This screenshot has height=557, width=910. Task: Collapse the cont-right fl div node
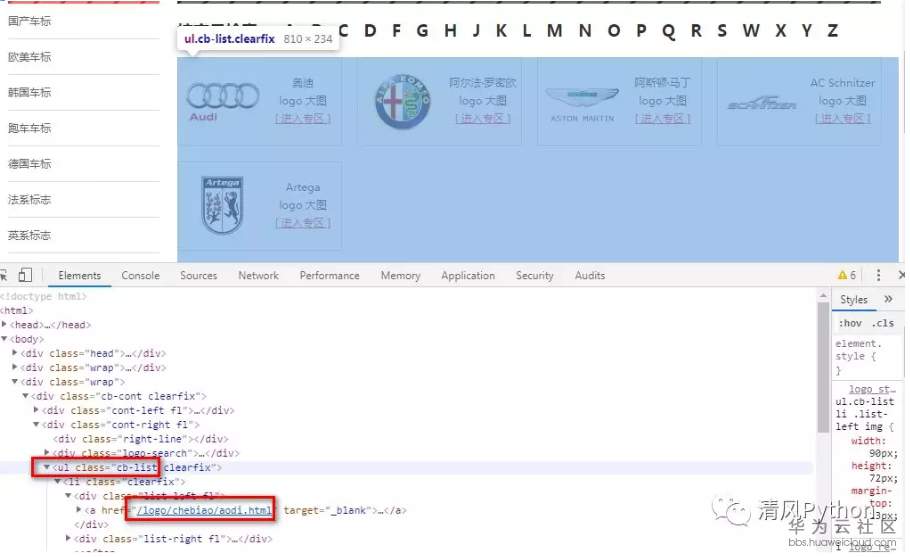[x=36, y=425]
